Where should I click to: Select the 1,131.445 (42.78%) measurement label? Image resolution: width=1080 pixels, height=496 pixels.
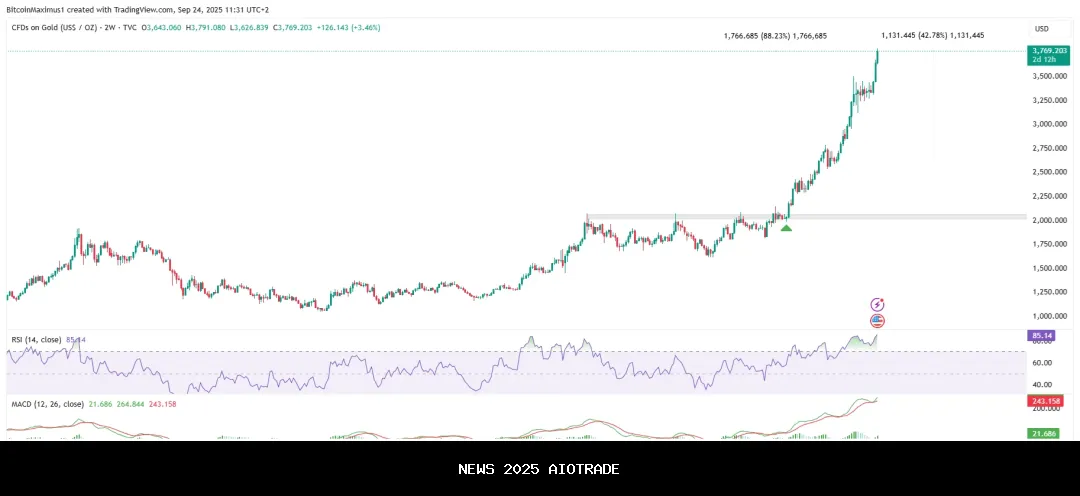[932, 36]
